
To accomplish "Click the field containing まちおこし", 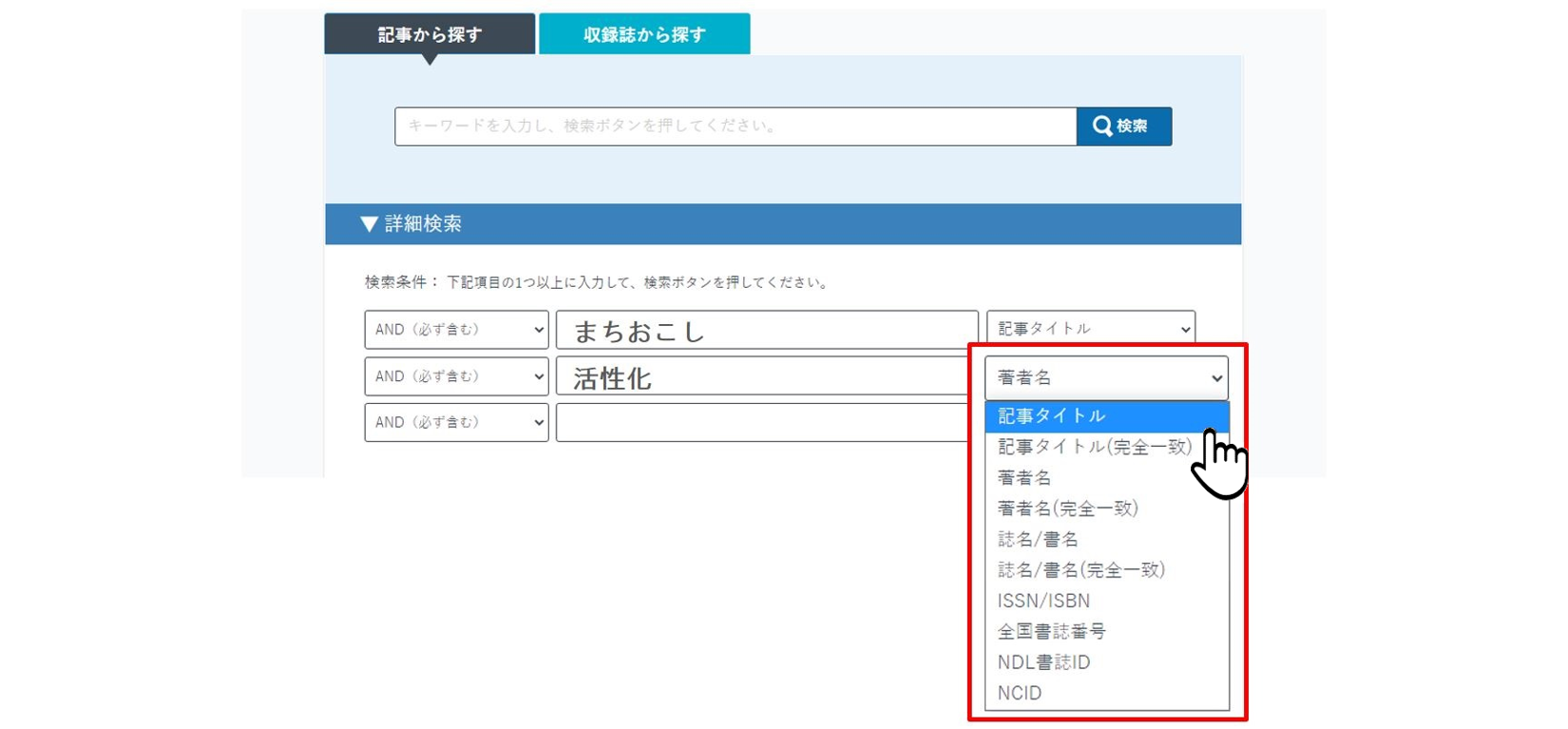I will [766, 331].
